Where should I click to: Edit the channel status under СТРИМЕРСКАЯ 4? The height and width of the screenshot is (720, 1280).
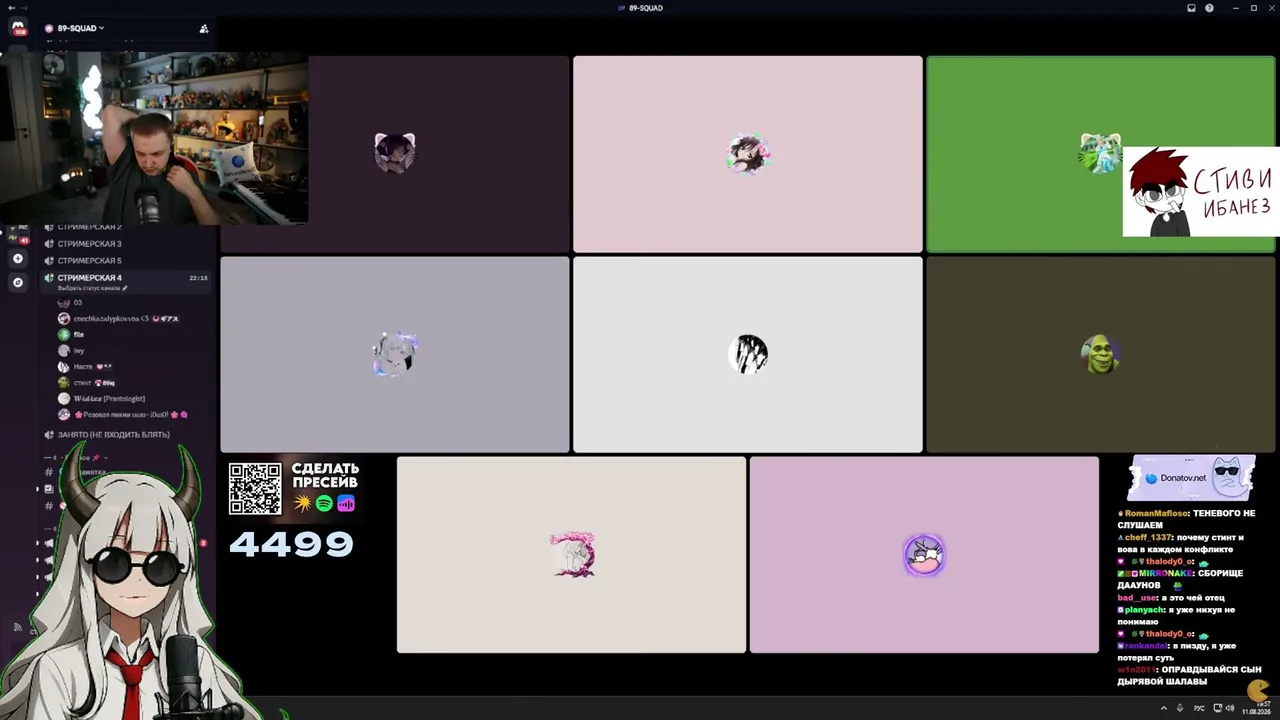pos(93,288)
